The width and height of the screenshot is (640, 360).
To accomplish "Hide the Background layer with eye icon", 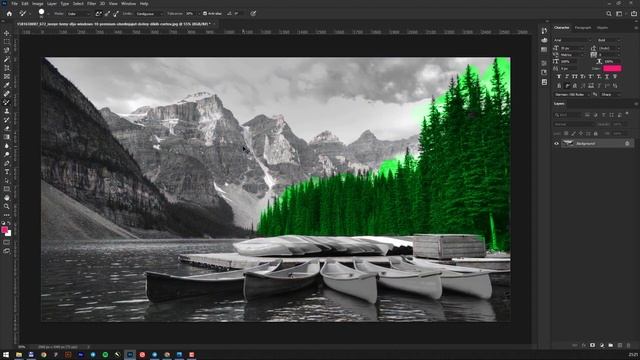I will [x=556, y=143].
